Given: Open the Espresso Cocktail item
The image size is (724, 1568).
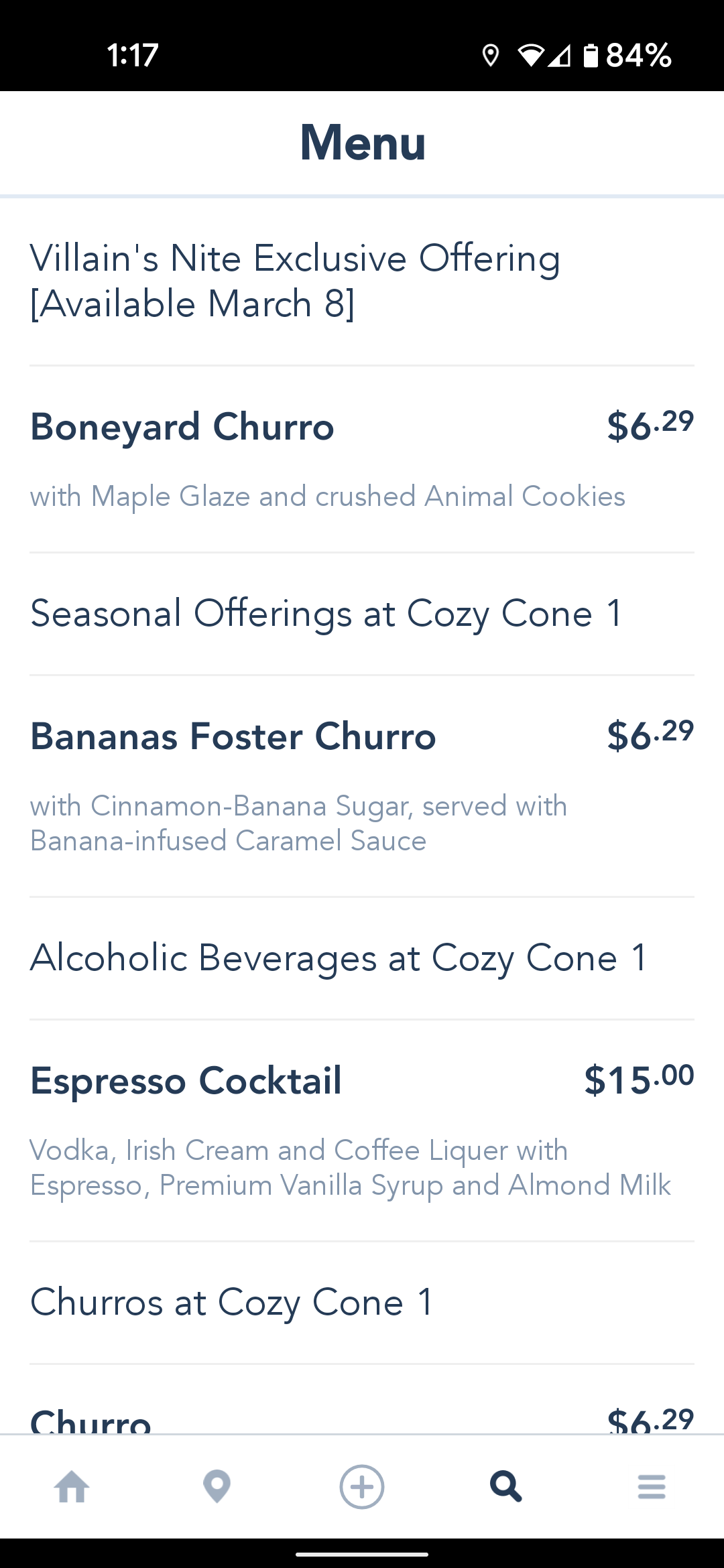Looking at the screenshot, I should 186,1080.
